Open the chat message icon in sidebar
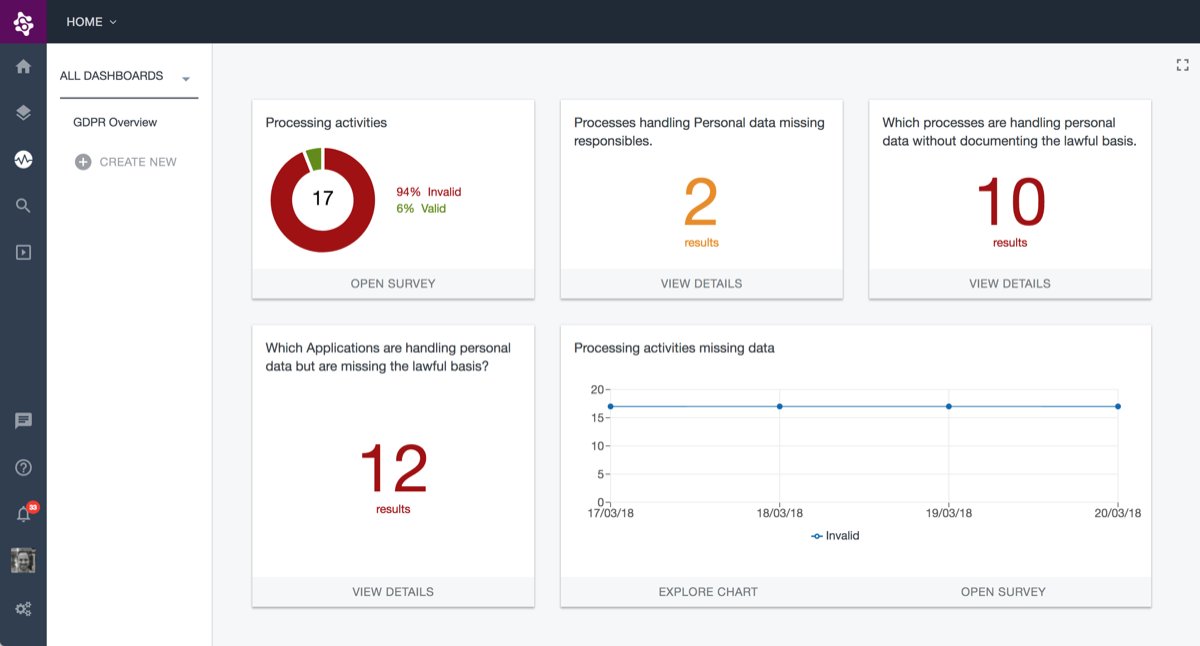1200x646 pixels. 23,421
